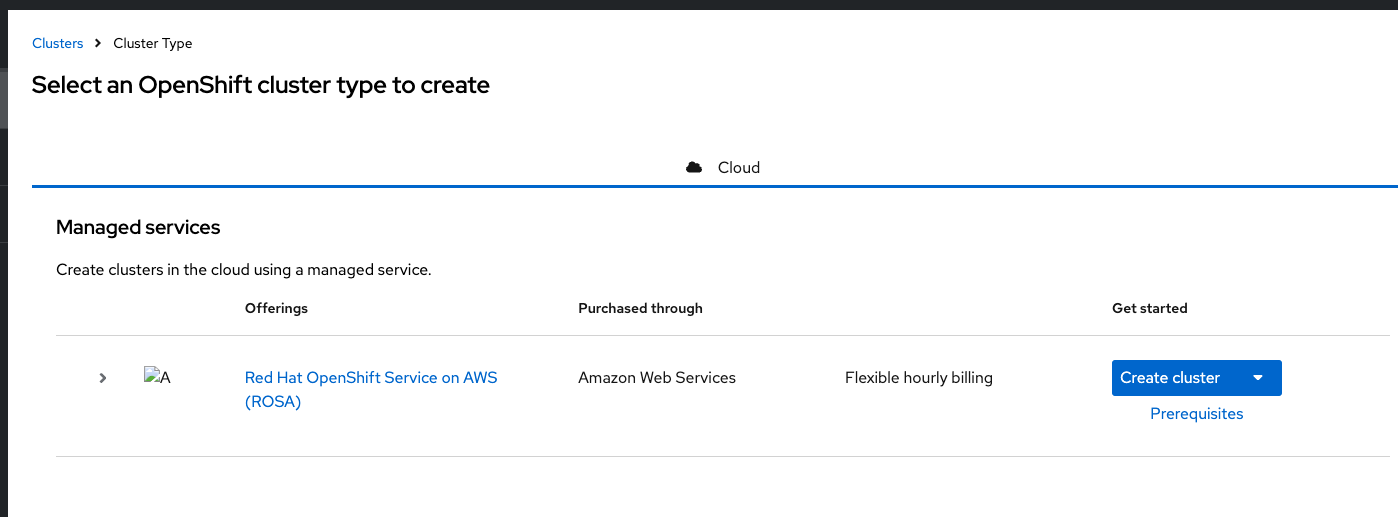1398x517 pixels.
Task: Click the Flexible hourly billing text
Action: coord(918,378)
